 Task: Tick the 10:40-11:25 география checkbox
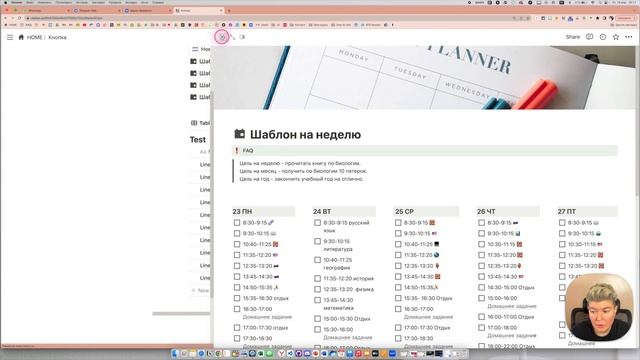coord(318,260)
